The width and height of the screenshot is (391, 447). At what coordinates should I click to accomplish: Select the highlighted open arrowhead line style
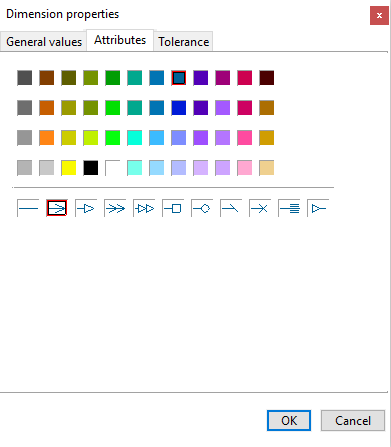pyautogui.click(x=57, y=208)
